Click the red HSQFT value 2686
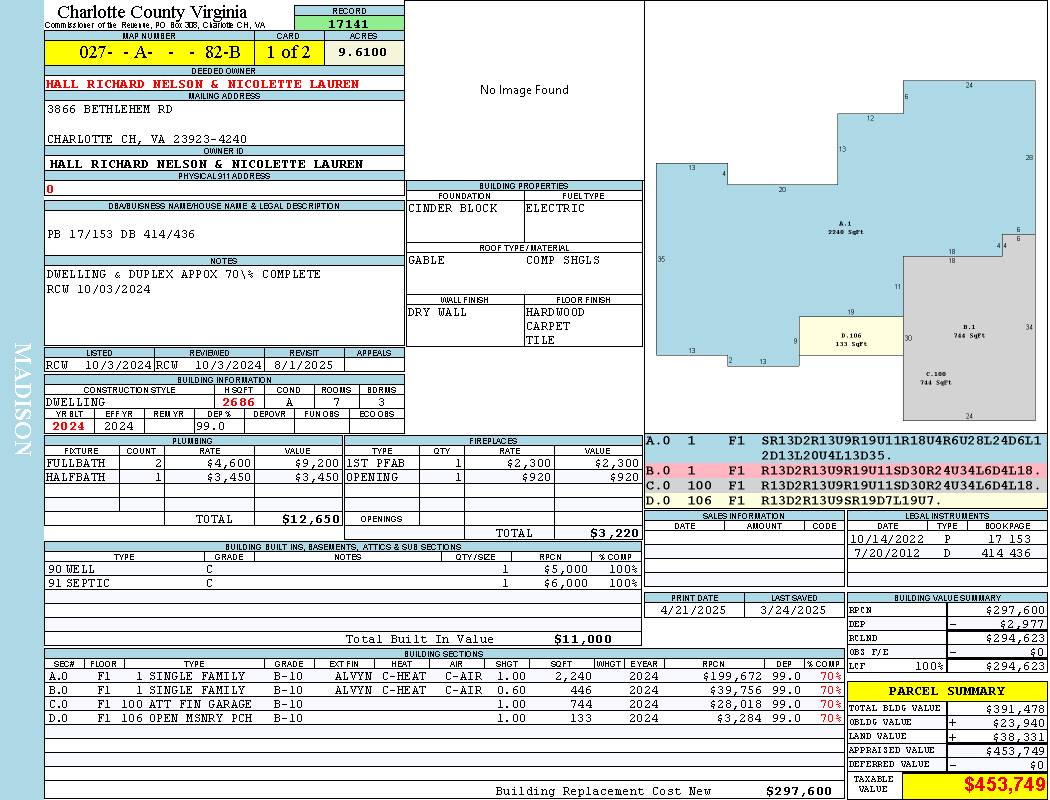The width and height of the screenshot is (1050, 800). coord(238,402)
